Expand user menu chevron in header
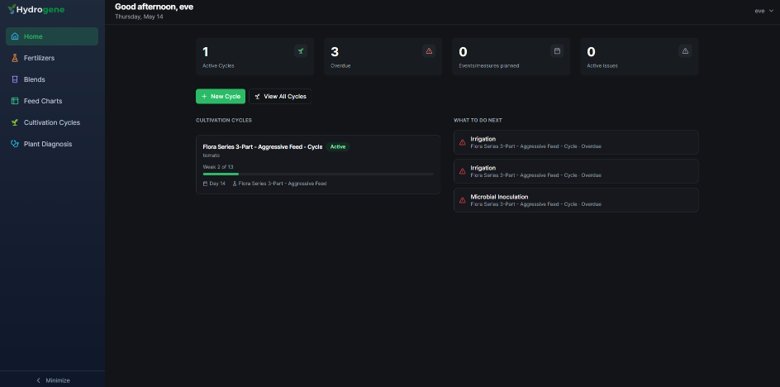Viewport: 780px width, 387px height. [x=772, y=11]
